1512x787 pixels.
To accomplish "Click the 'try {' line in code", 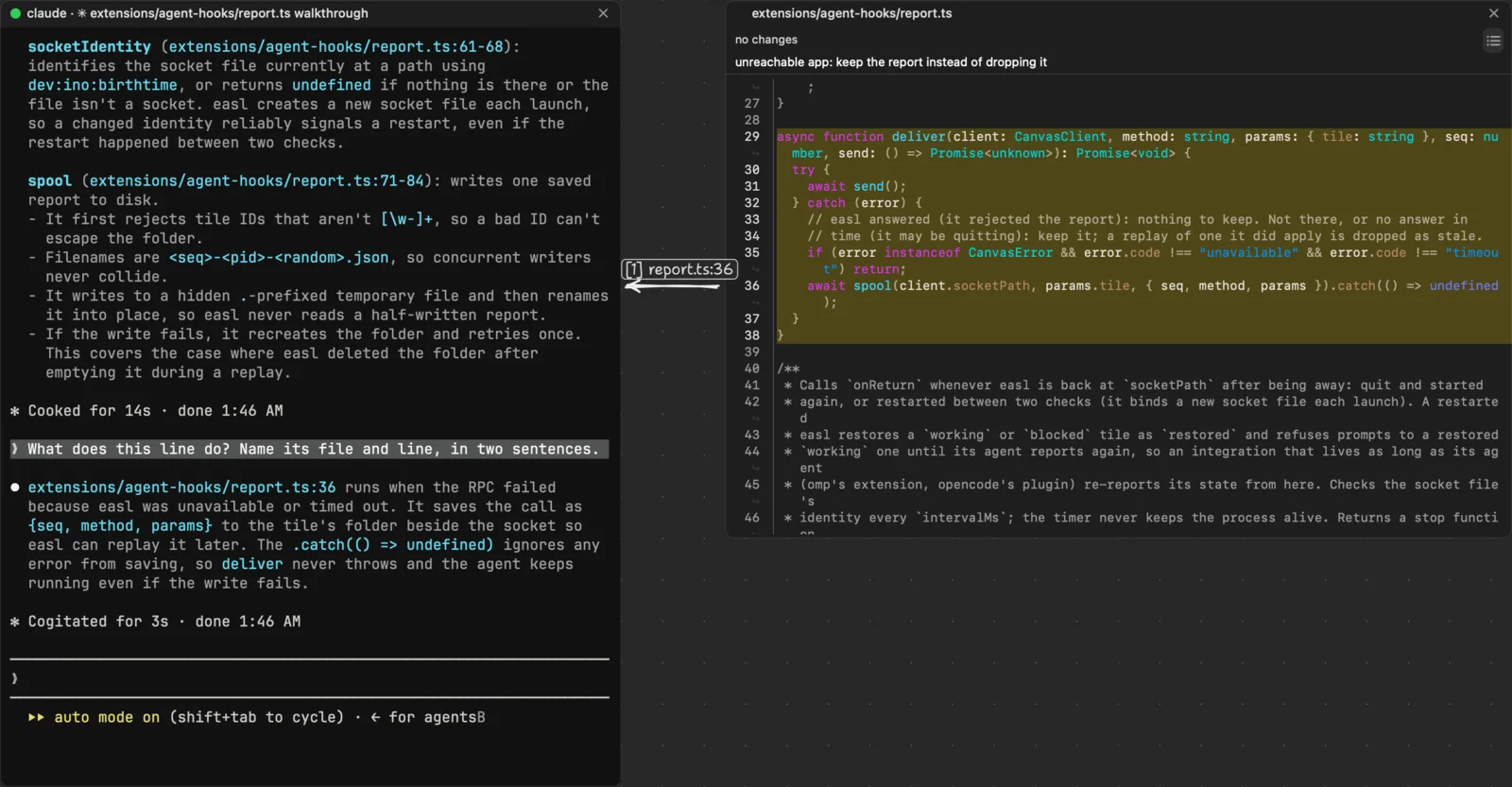I will tap(811, 169).
